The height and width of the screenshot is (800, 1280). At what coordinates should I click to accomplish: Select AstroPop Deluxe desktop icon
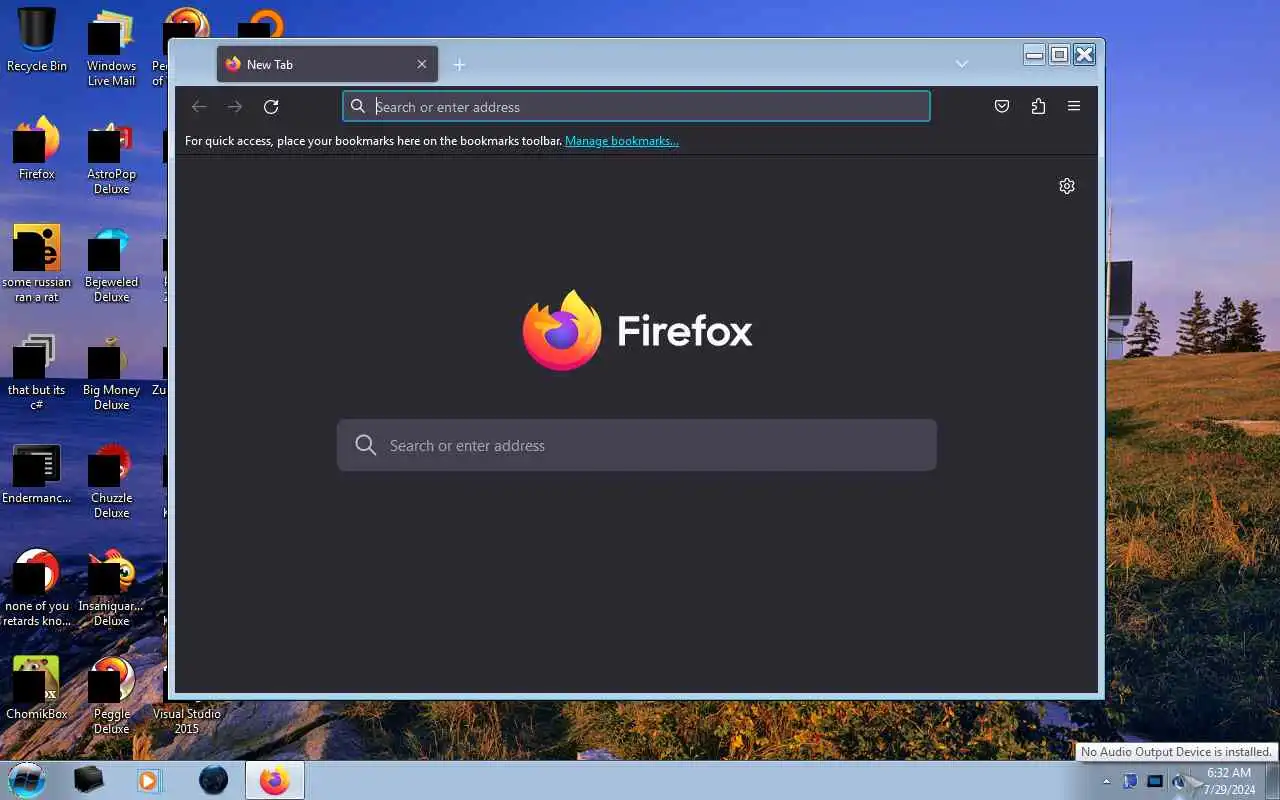[x=111, y=158]
